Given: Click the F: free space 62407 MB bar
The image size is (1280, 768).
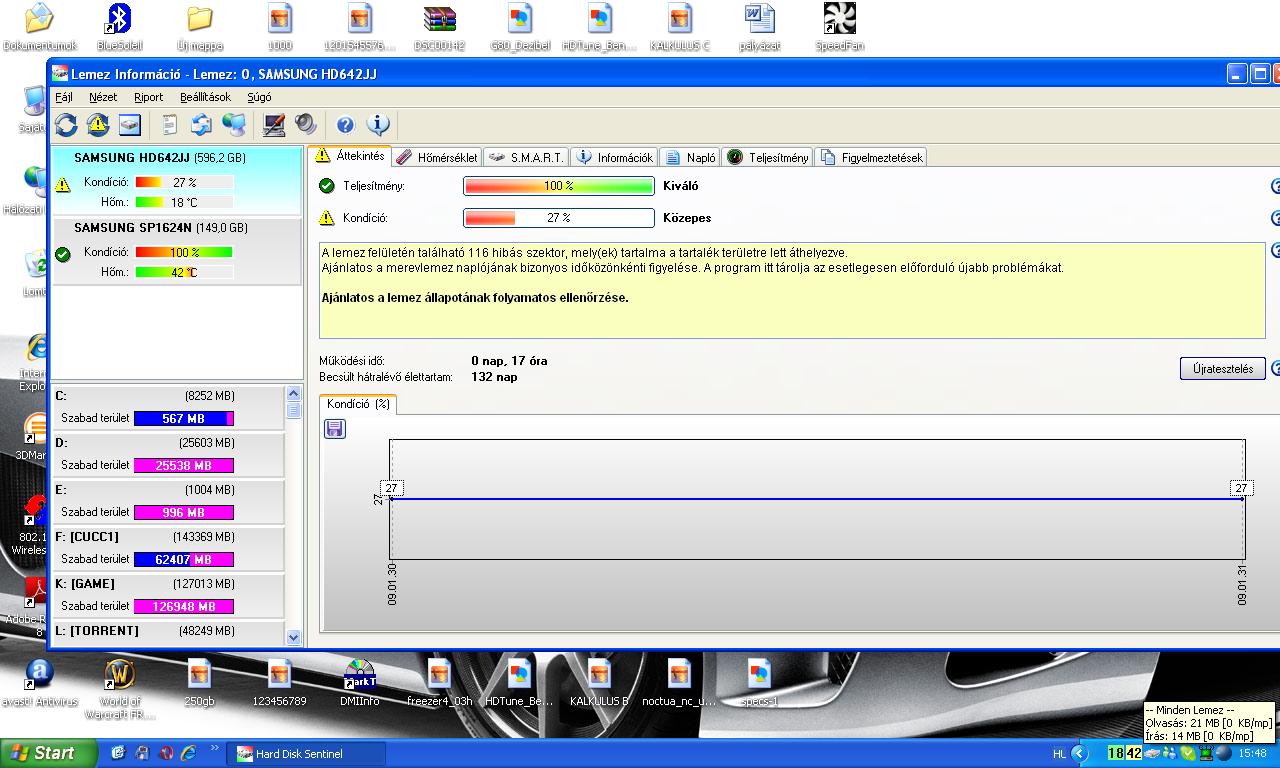Looking at the screenshot, I should click(x=184, y=559).
